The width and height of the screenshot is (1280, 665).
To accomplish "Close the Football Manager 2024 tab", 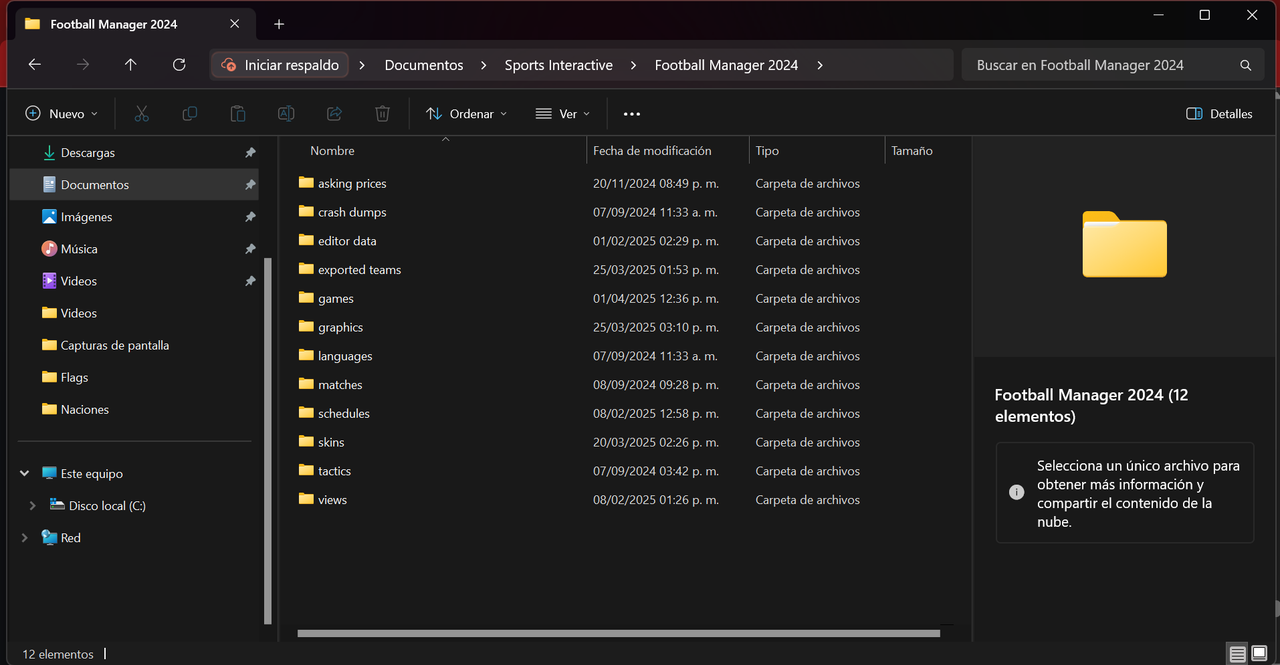I will pyautogui.click(x=235, y=24).
